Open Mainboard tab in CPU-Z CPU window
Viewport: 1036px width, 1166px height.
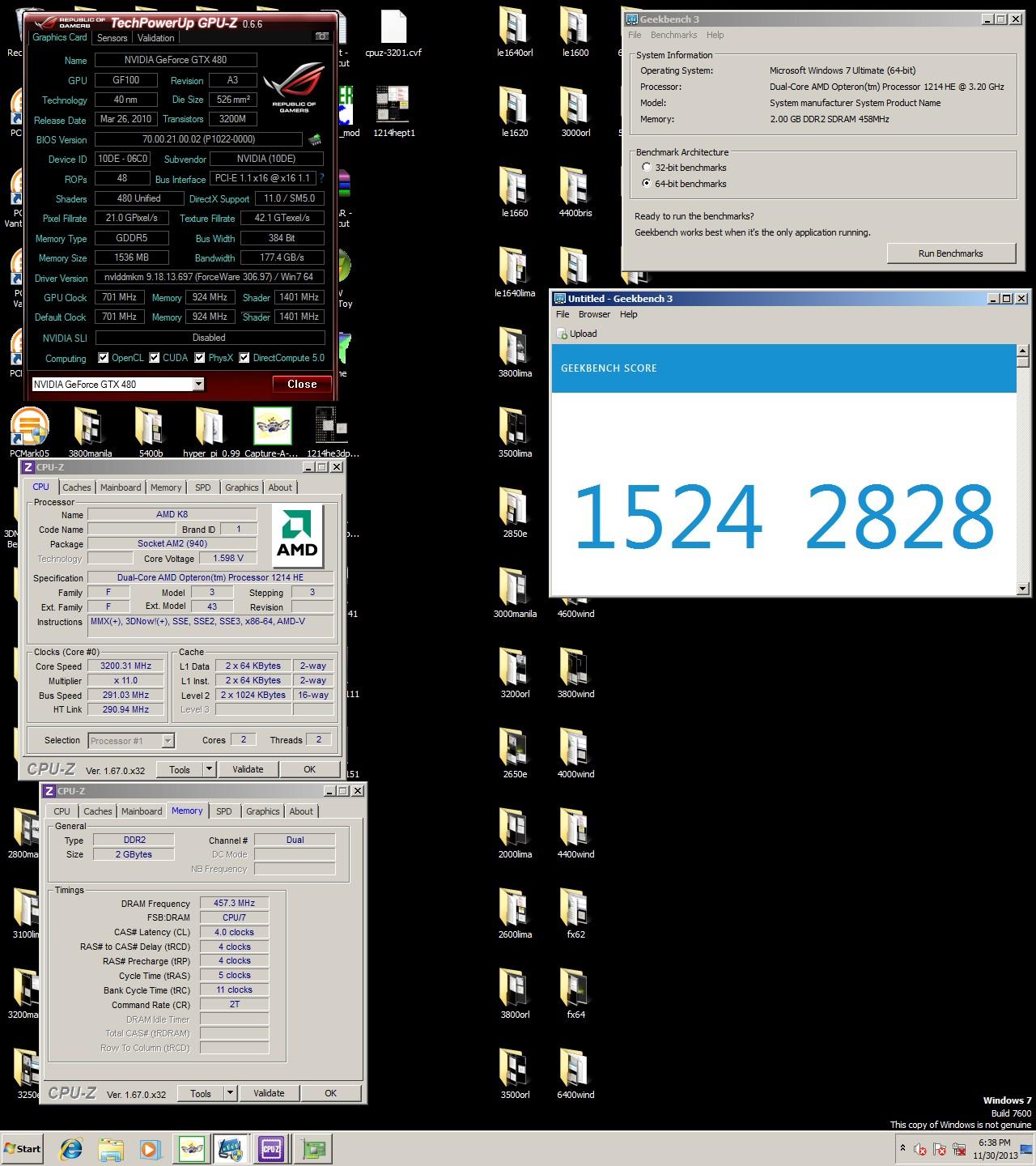pos(121,487)
